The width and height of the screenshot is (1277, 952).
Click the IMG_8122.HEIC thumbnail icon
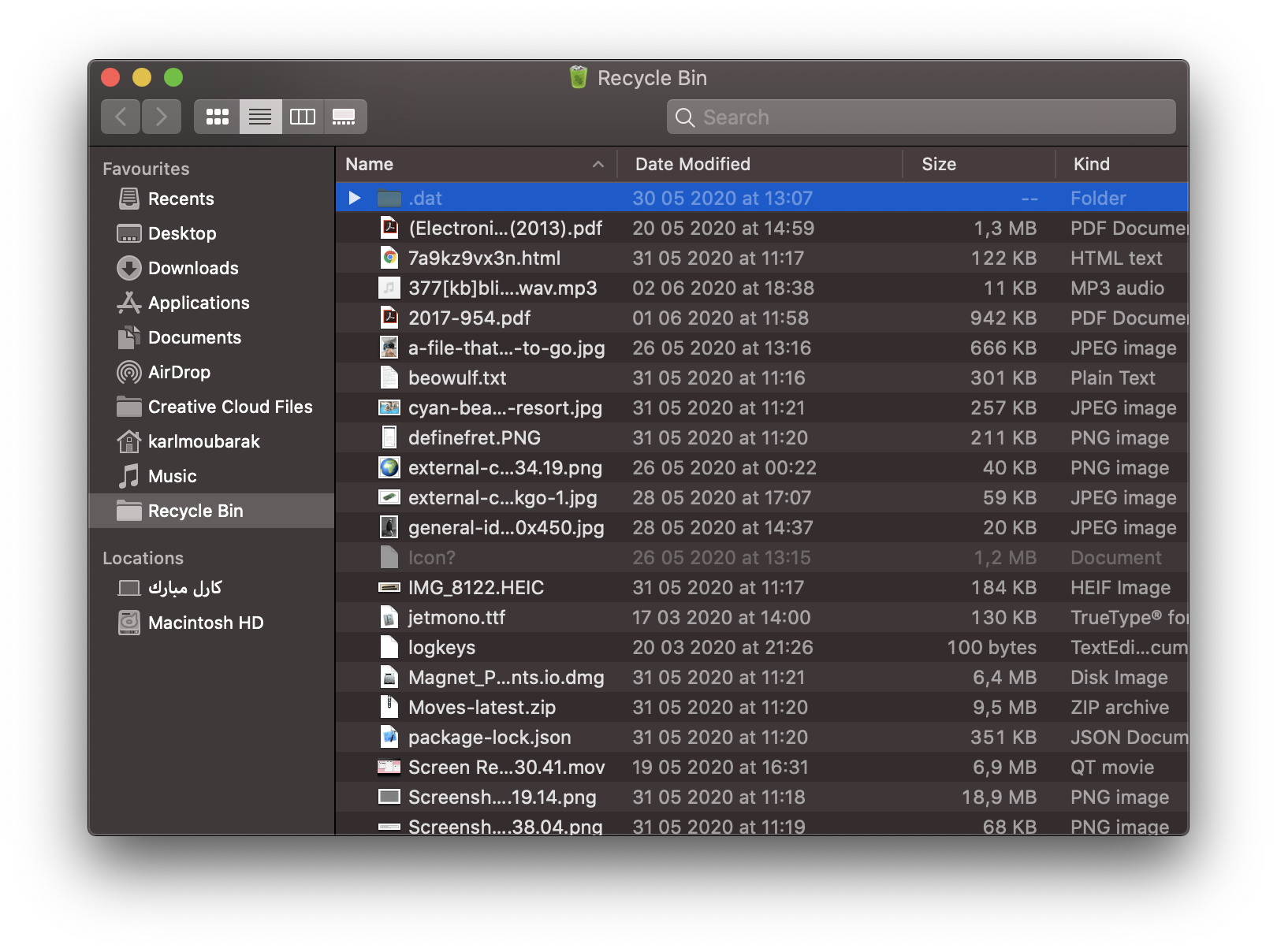pos(389,587)
